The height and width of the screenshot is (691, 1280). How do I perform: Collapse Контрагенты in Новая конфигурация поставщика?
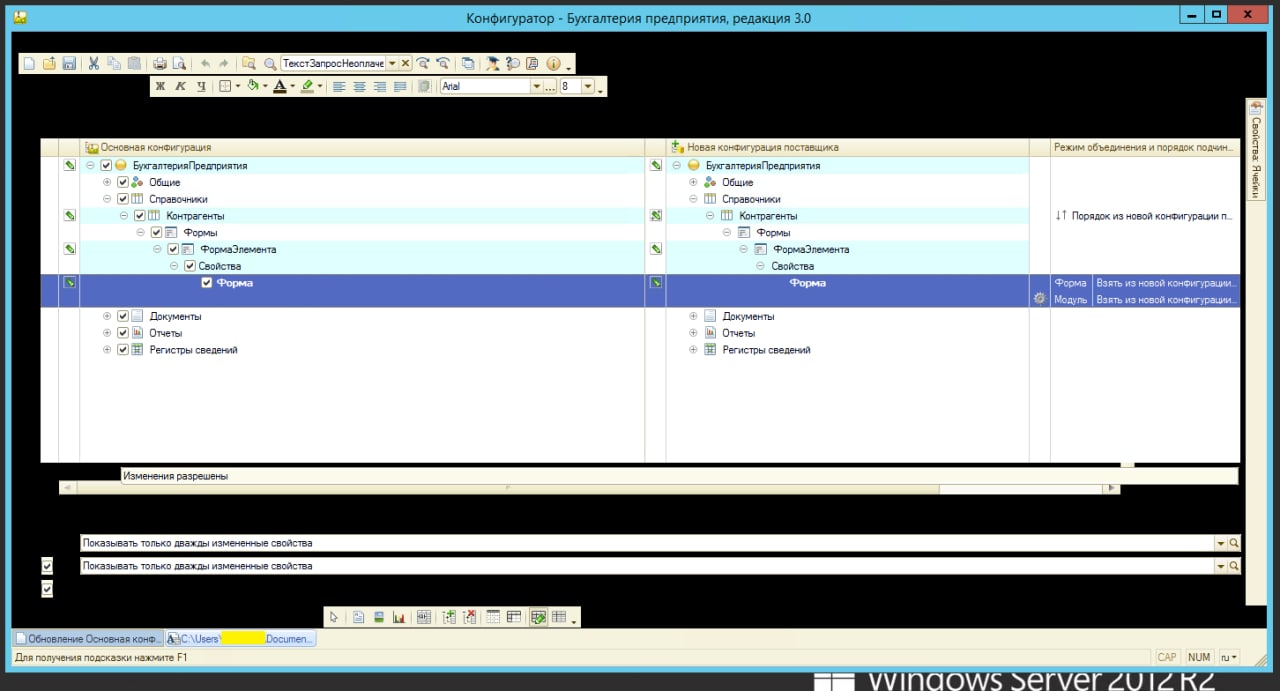[x=711, y=216]
